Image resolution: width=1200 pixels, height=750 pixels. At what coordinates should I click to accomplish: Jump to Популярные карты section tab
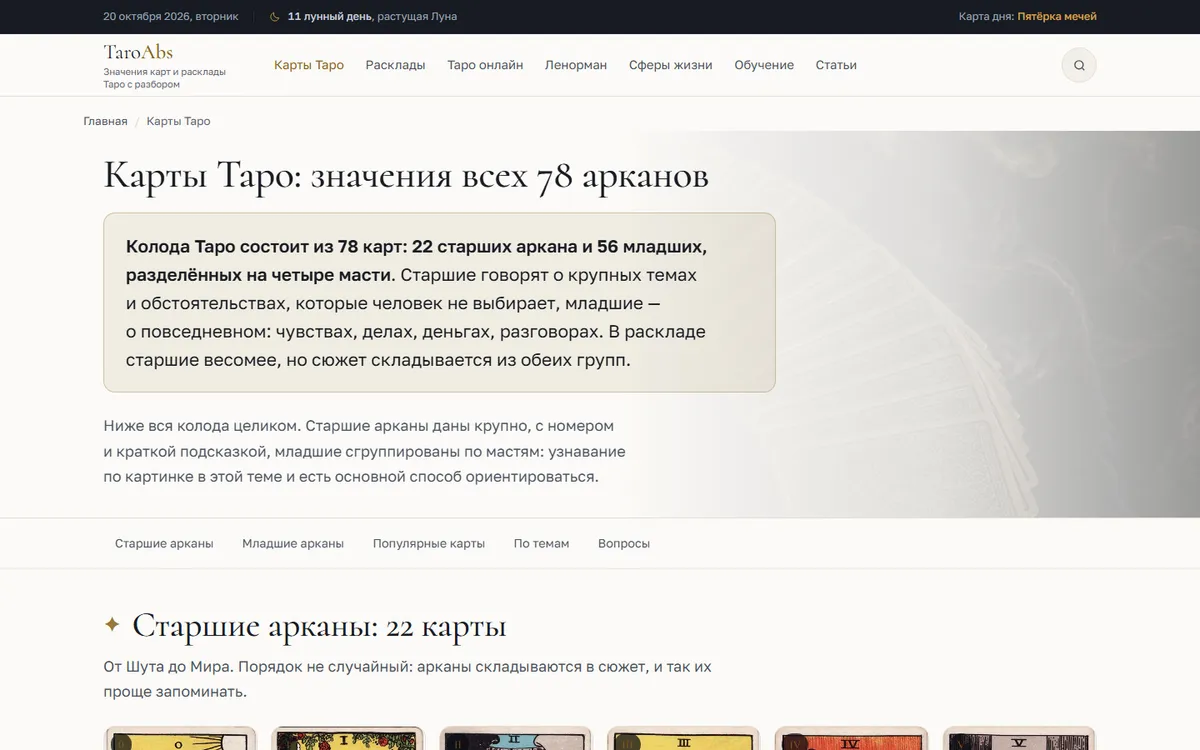point(429,544)
